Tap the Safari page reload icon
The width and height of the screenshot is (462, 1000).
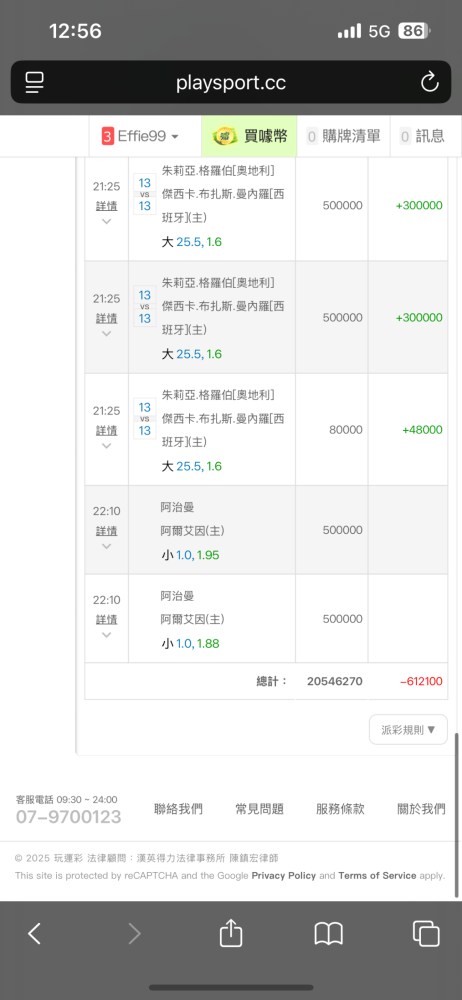tap(429, 82)
